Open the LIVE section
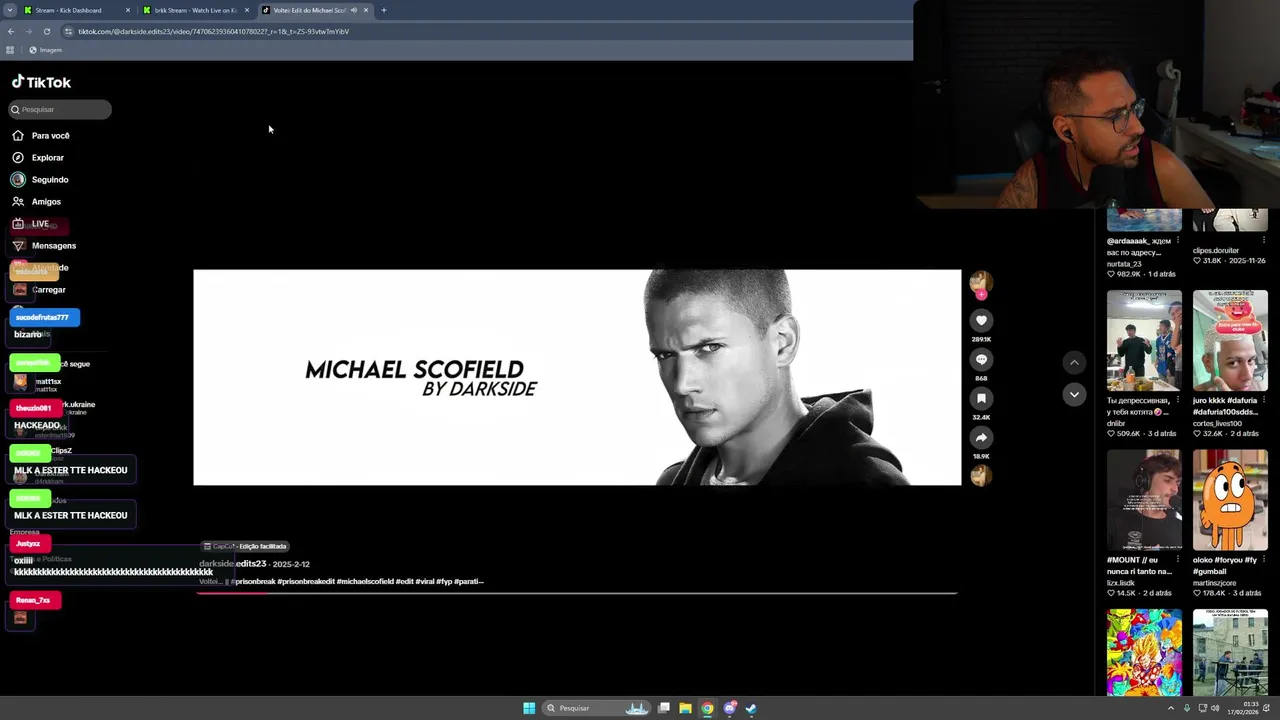1280x720 pixels. point(40,224)
